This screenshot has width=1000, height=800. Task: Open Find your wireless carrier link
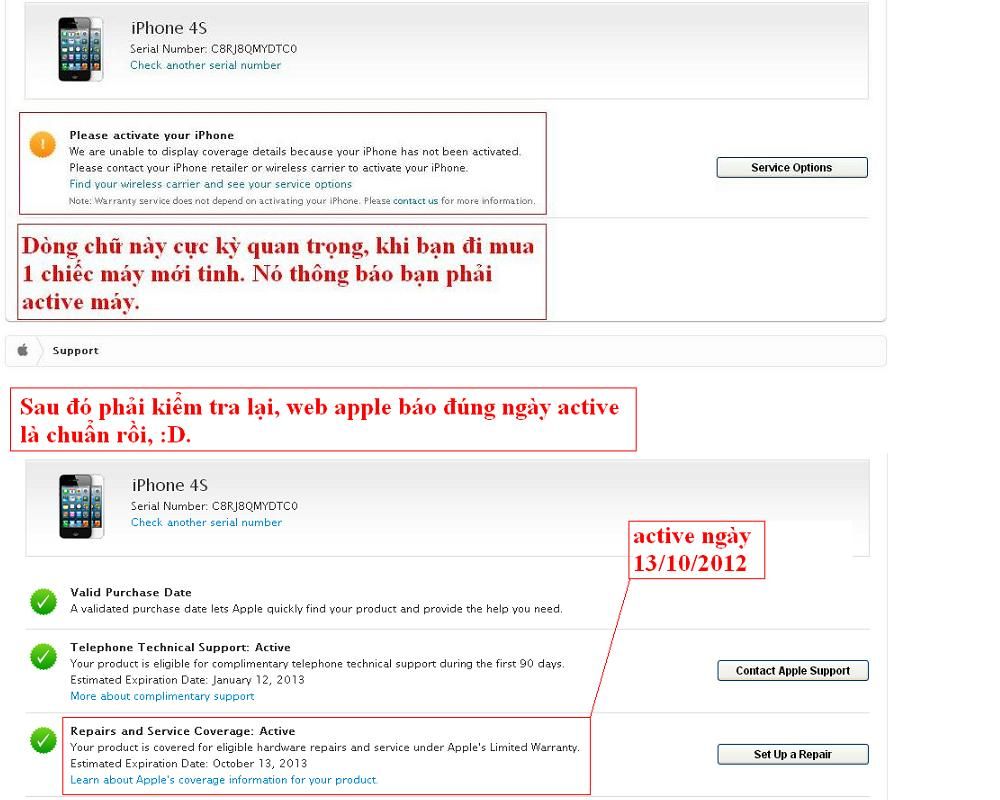pyautogui.click(x=210, y=184)
